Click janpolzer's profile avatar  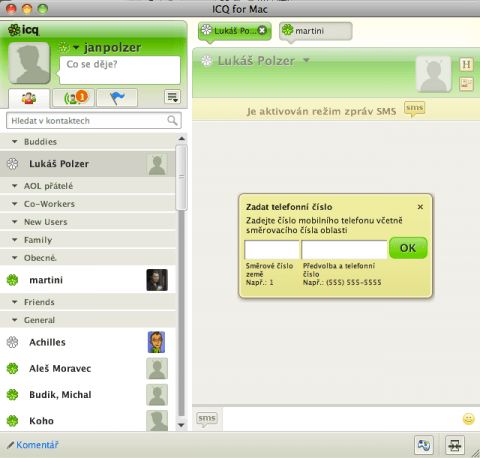point(29,63)
